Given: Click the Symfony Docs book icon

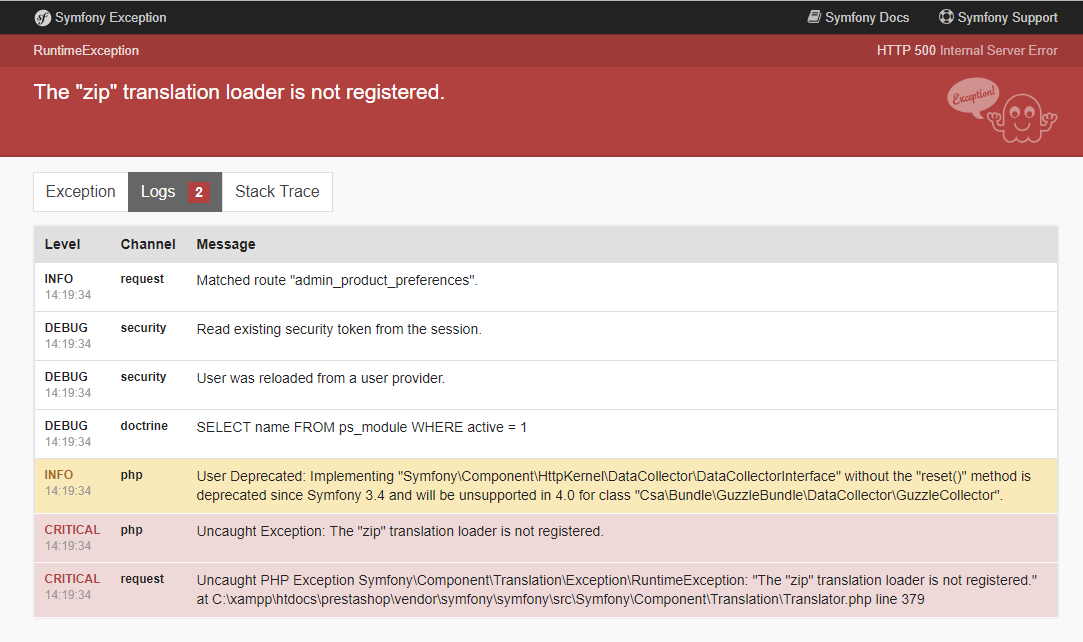Looking at the screenshot, I should point(814,17).
